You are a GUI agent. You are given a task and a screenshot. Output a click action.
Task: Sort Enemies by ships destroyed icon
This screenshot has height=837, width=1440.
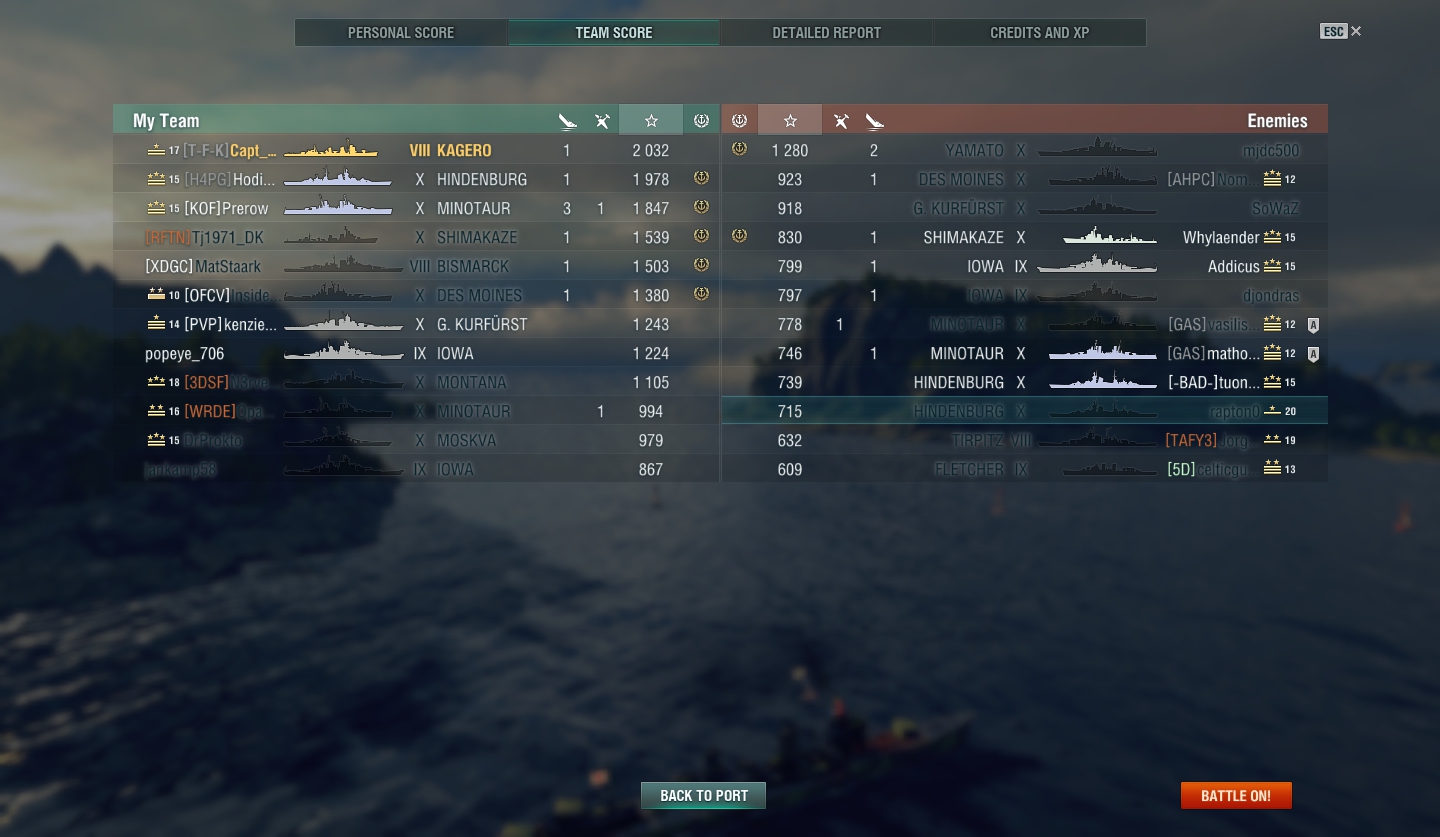875,121
